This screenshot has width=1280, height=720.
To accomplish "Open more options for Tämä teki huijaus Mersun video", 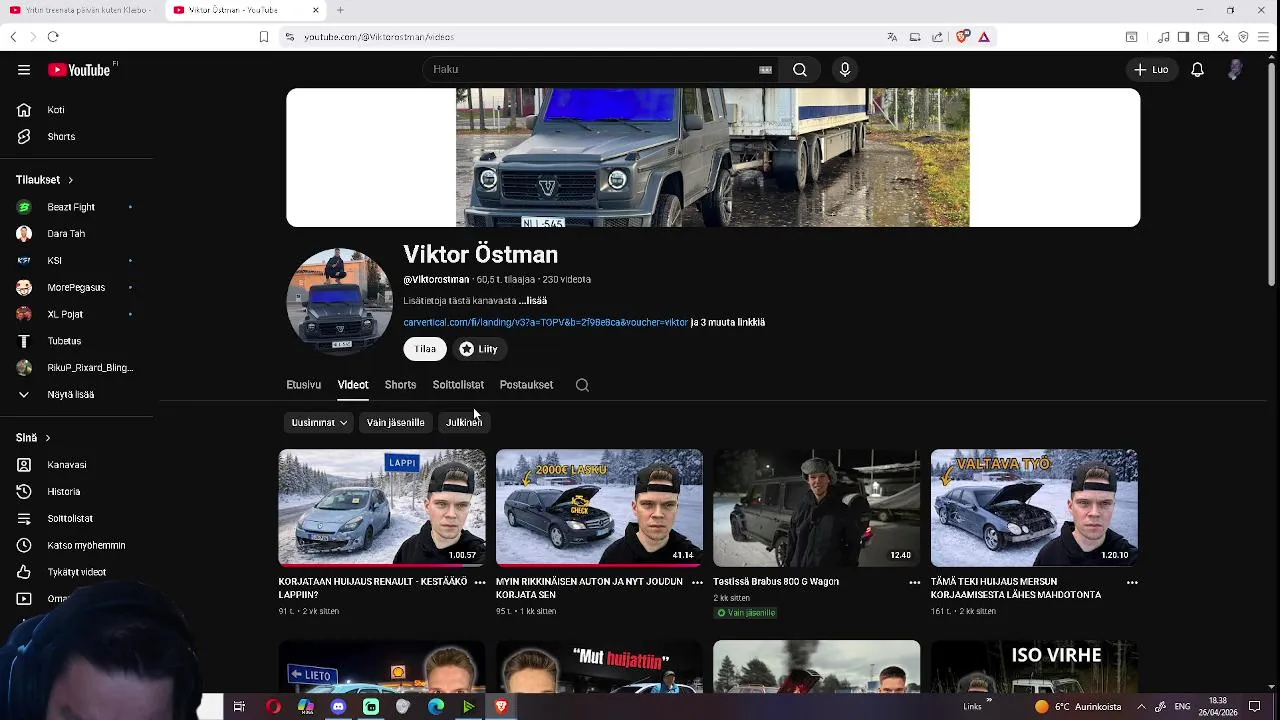I will pyautogui.click(x=1132, y=582).
